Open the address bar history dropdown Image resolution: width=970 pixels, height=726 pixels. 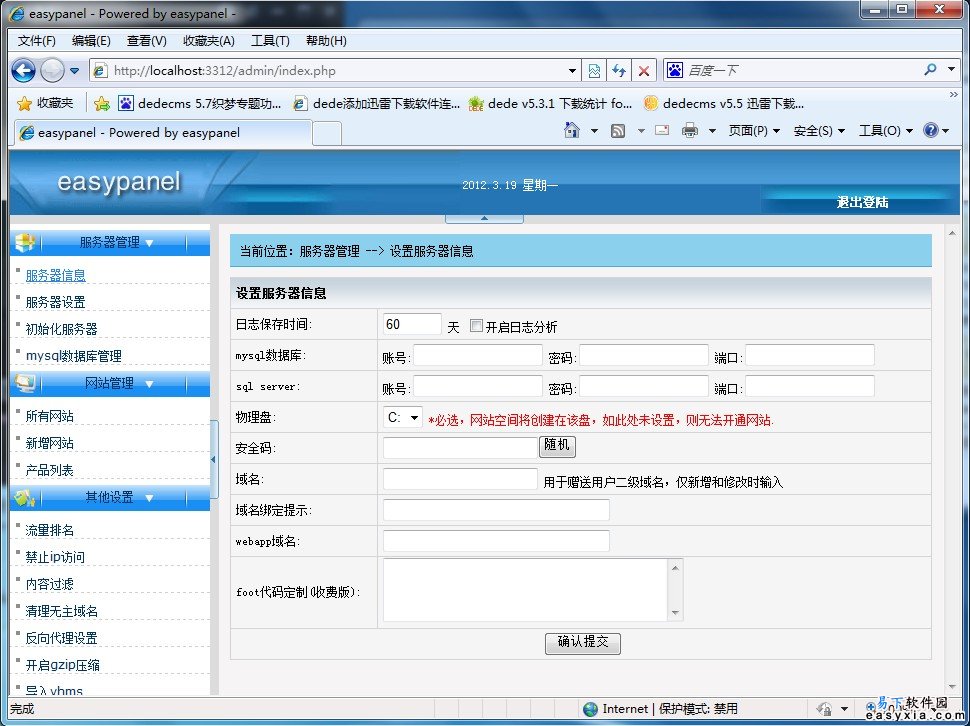(x=573, y=71)
